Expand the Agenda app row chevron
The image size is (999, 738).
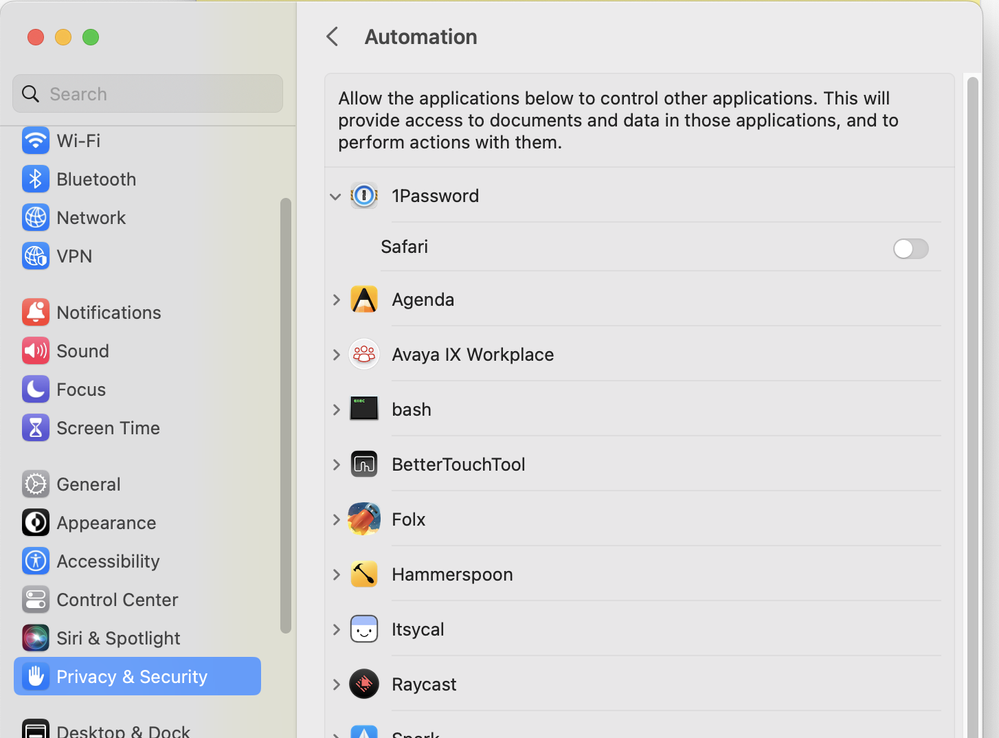point(336,300)
